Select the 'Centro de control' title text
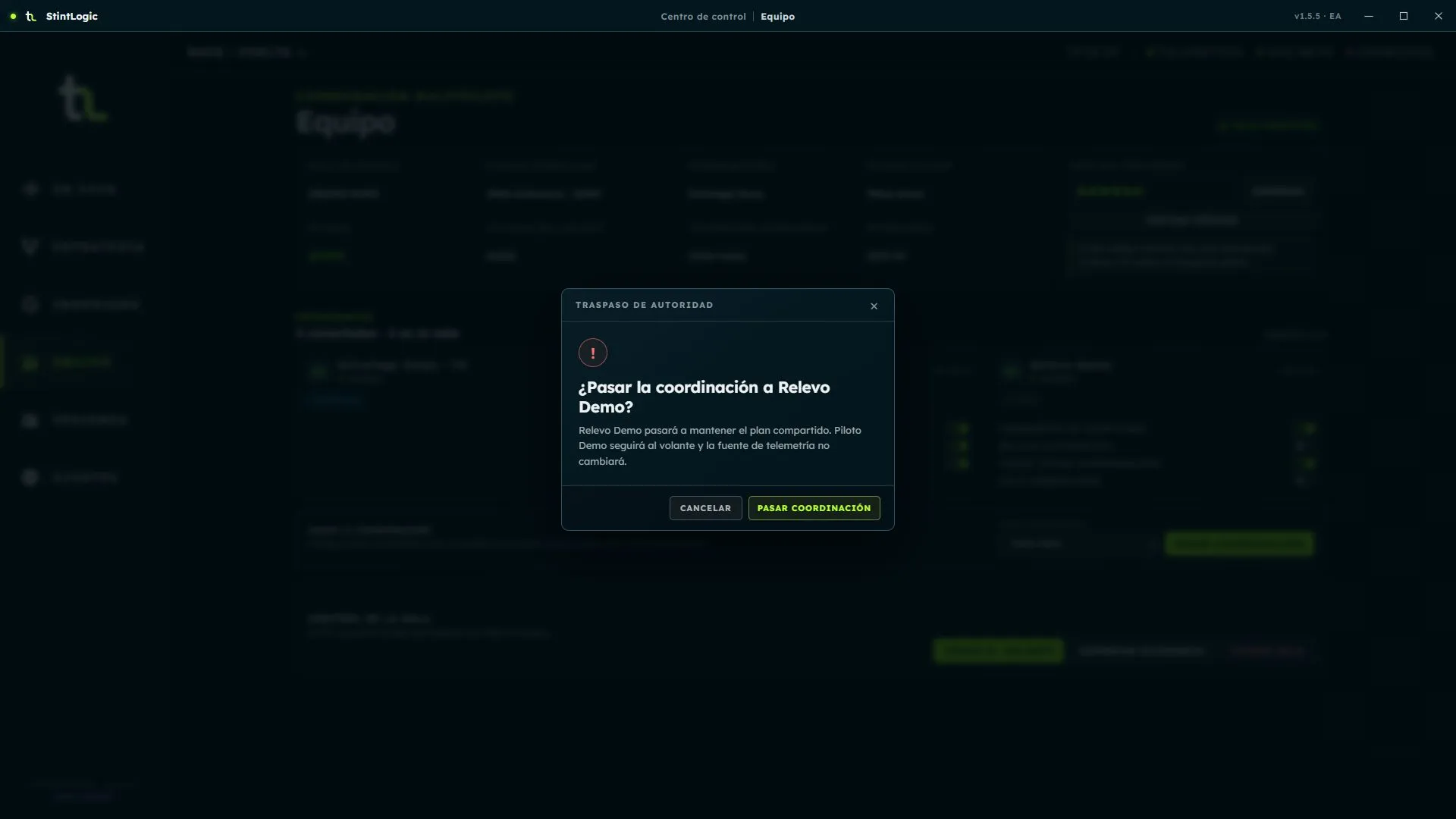Viewport: 1456px width, 819px height. click(703, 16)
